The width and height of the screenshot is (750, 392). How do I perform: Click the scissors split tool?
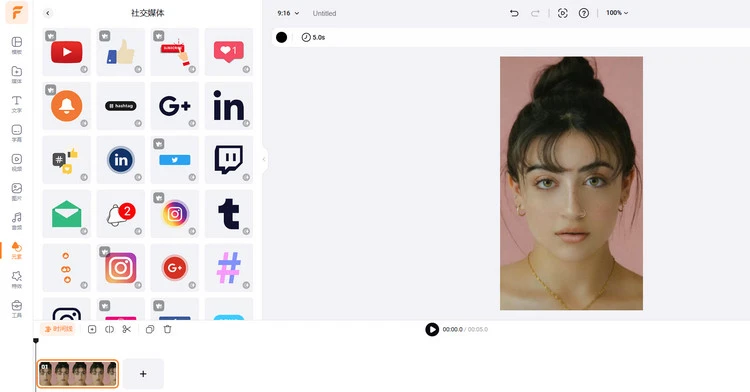(x=127, y=329)
